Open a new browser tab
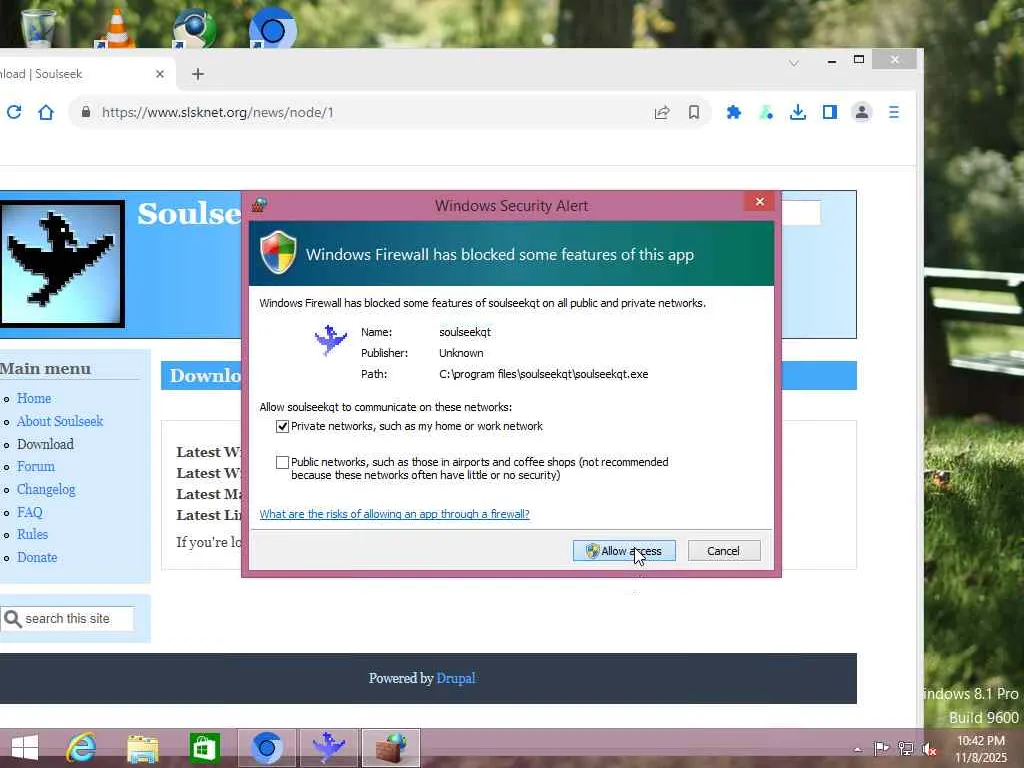The width and height of the screenshot is (1024, 768). 198,74
